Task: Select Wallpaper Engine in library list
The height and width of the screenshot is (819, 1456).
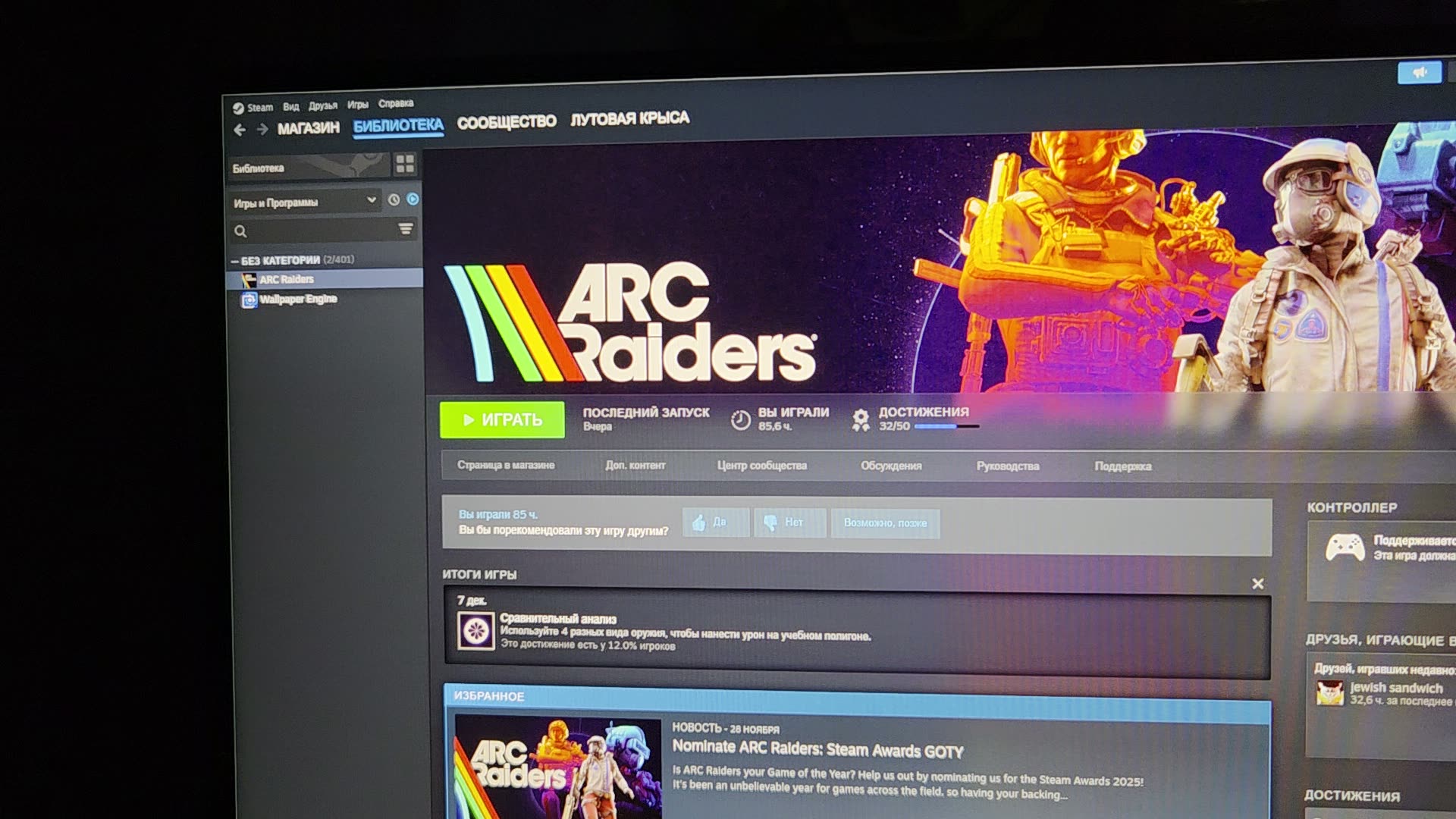Action: point(298,300)
